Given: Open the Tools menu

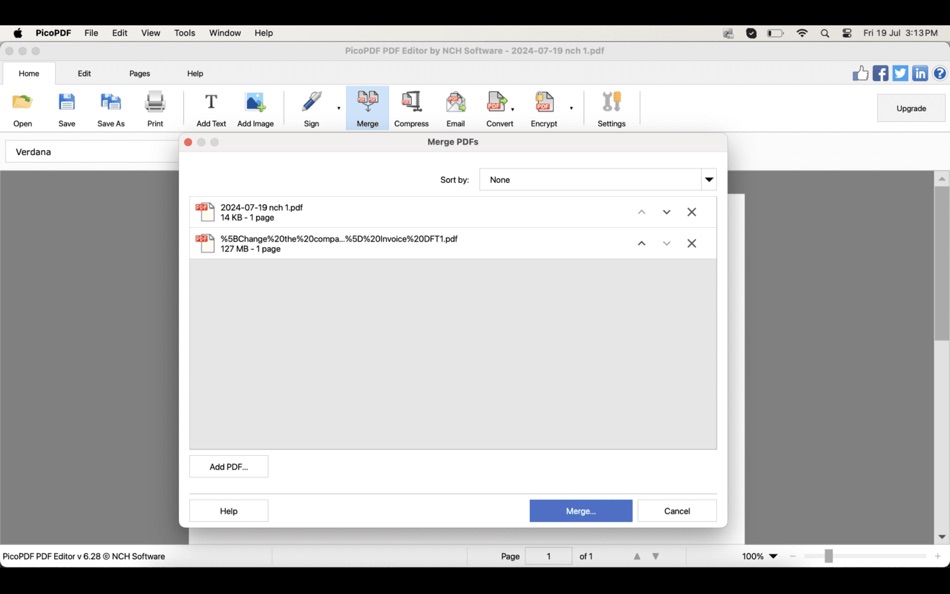Looking at the screenshot, I should point(184,33).
